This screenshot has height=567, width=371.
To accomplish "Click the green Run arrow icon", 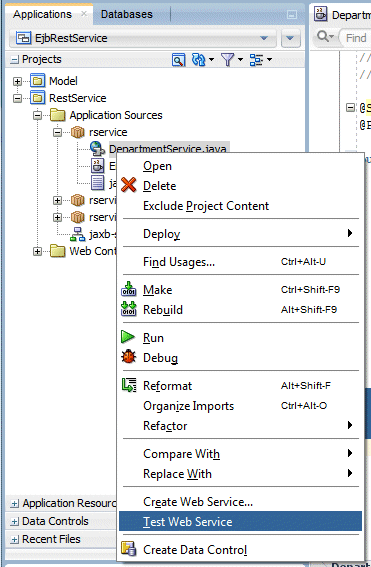I will pos(128,337).
